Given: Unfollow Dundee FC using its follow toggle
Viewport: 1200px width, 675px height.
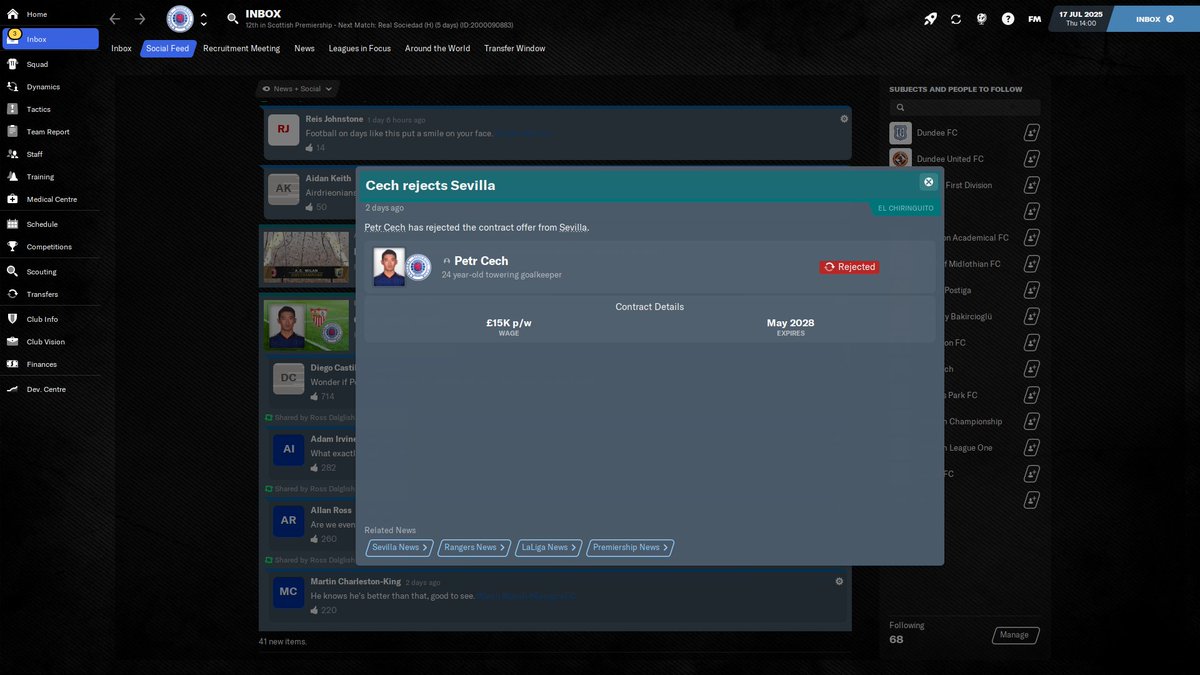Looking at the screenshot, I should 1031,131.
